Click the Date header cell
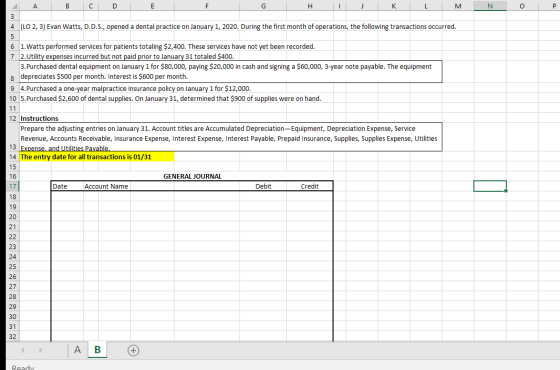 click(x=68, y=186)
